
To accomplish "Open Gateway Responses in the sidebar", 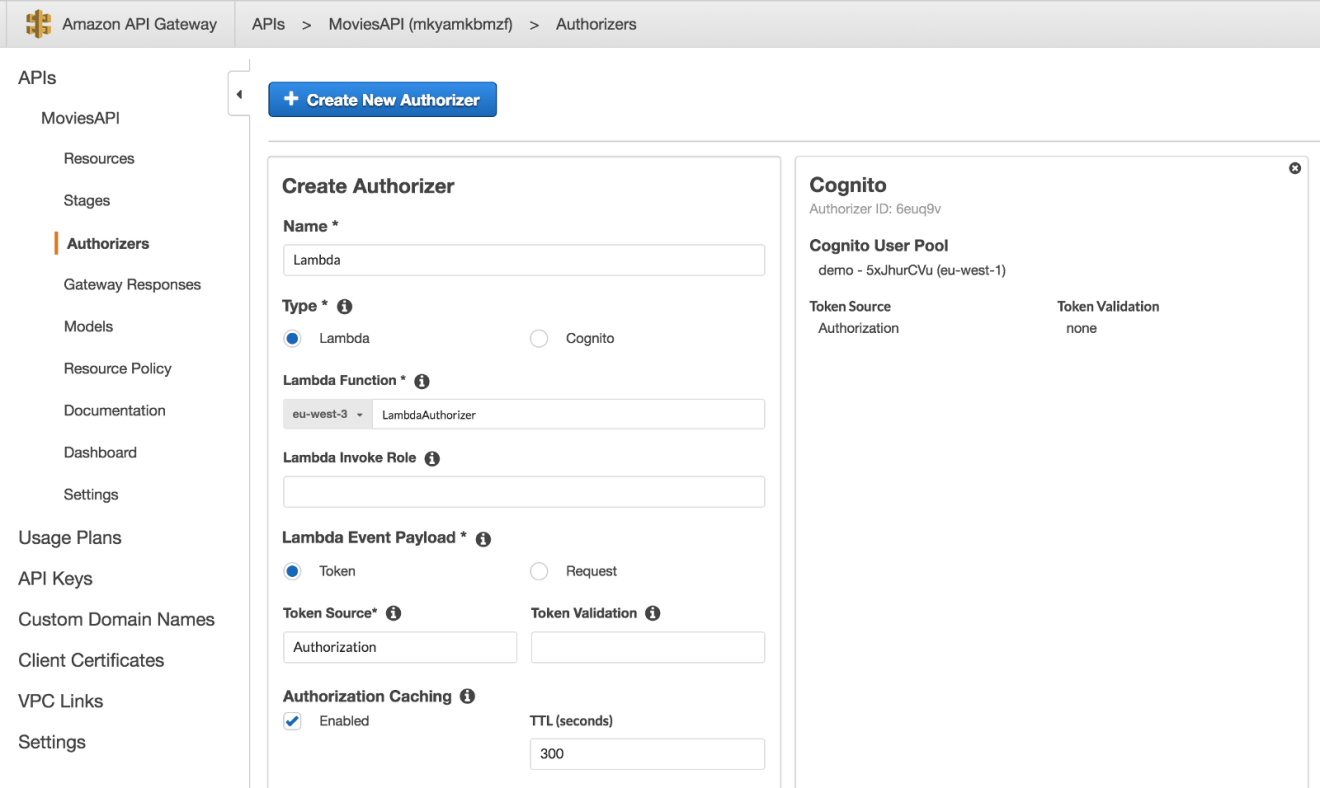I will 132,285.
